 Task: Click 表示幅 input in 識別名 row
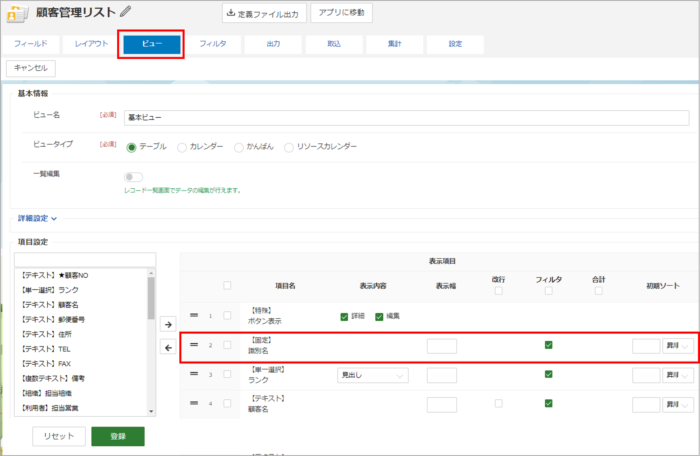pyautogui.click(x=442, y=346)
